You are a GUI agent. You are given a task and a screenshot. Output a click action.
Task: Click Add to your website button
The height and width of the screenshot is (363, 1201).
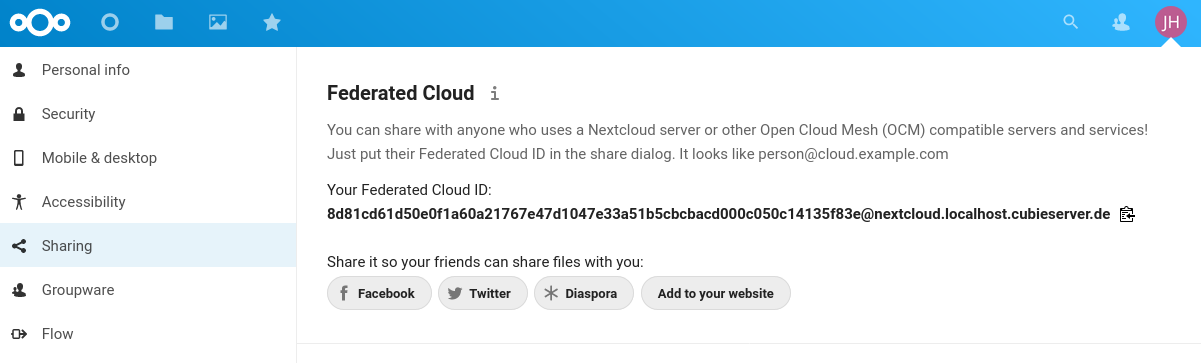(x=716, y=293)
